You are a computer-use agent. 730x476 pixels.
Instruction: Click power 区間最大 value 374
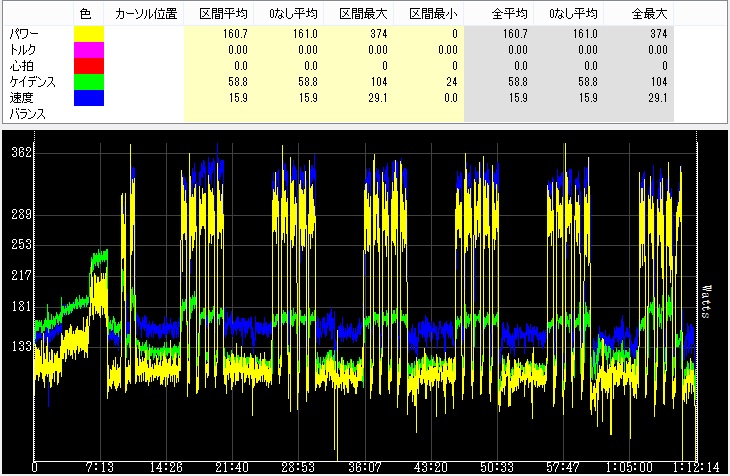[379, 34]
